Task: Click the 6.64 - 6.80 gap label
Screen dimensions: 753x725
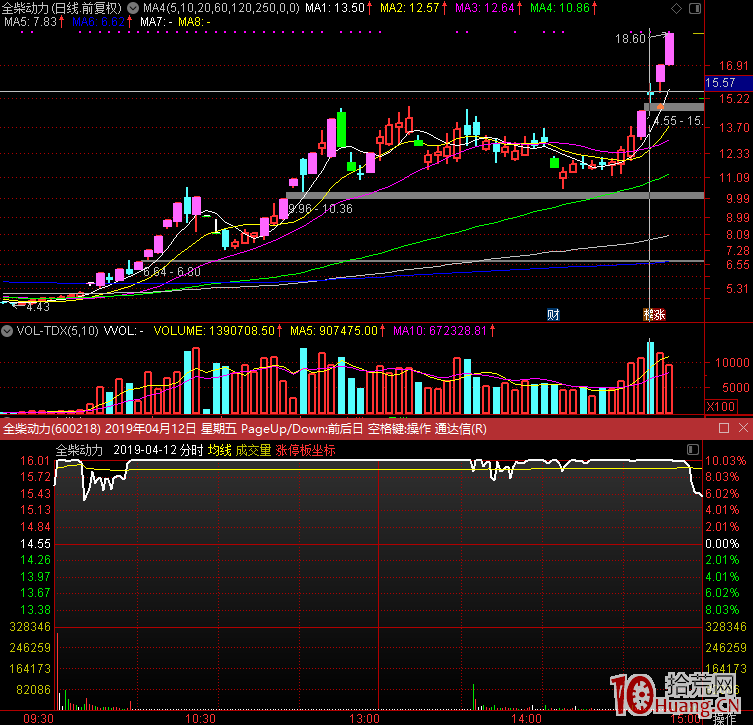Action: [x=172, y=271]
